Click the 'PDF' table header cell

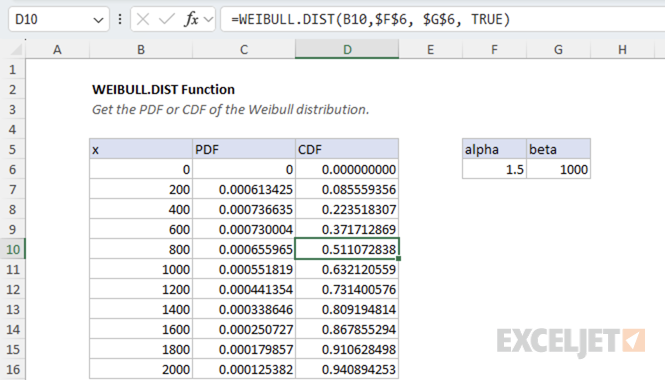tap(244, 149)
